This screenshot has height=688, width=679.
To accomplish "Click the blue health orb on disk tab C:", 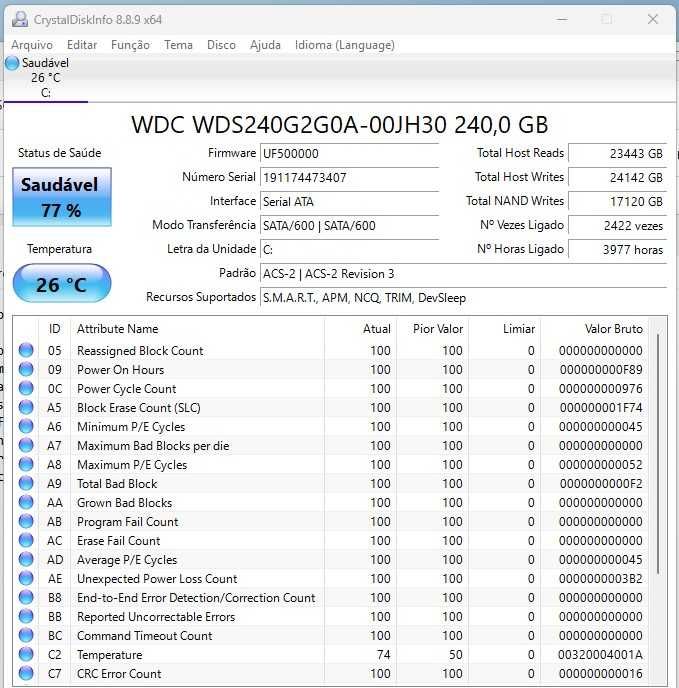I will click(12, 63).
